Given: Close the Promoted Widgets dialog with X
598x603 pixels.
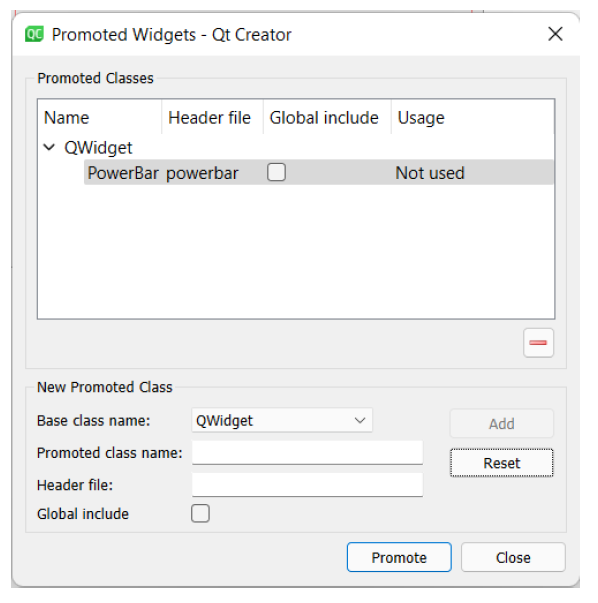Looking at the screenshot, I should click(555, 34).
